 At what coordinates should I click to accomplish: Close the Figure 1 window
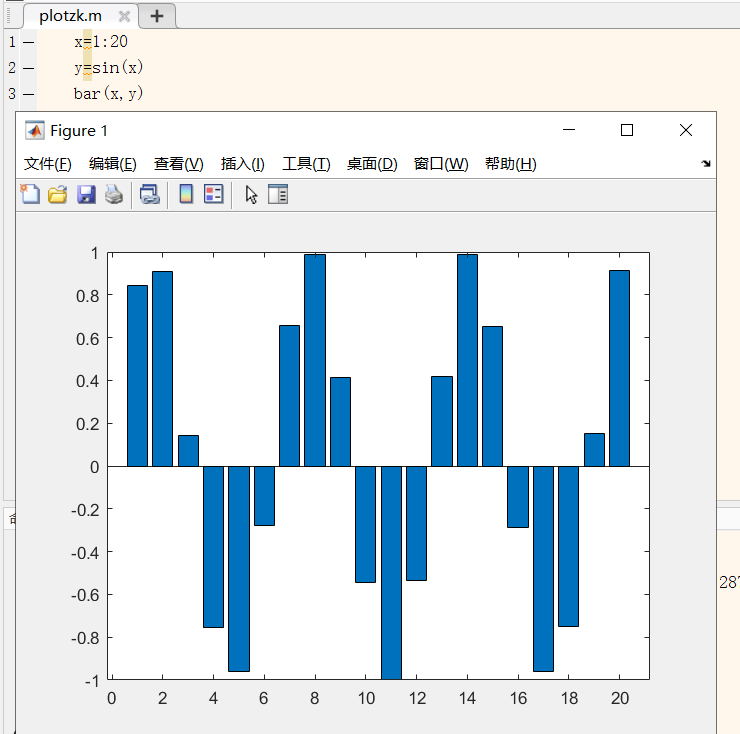686,130
